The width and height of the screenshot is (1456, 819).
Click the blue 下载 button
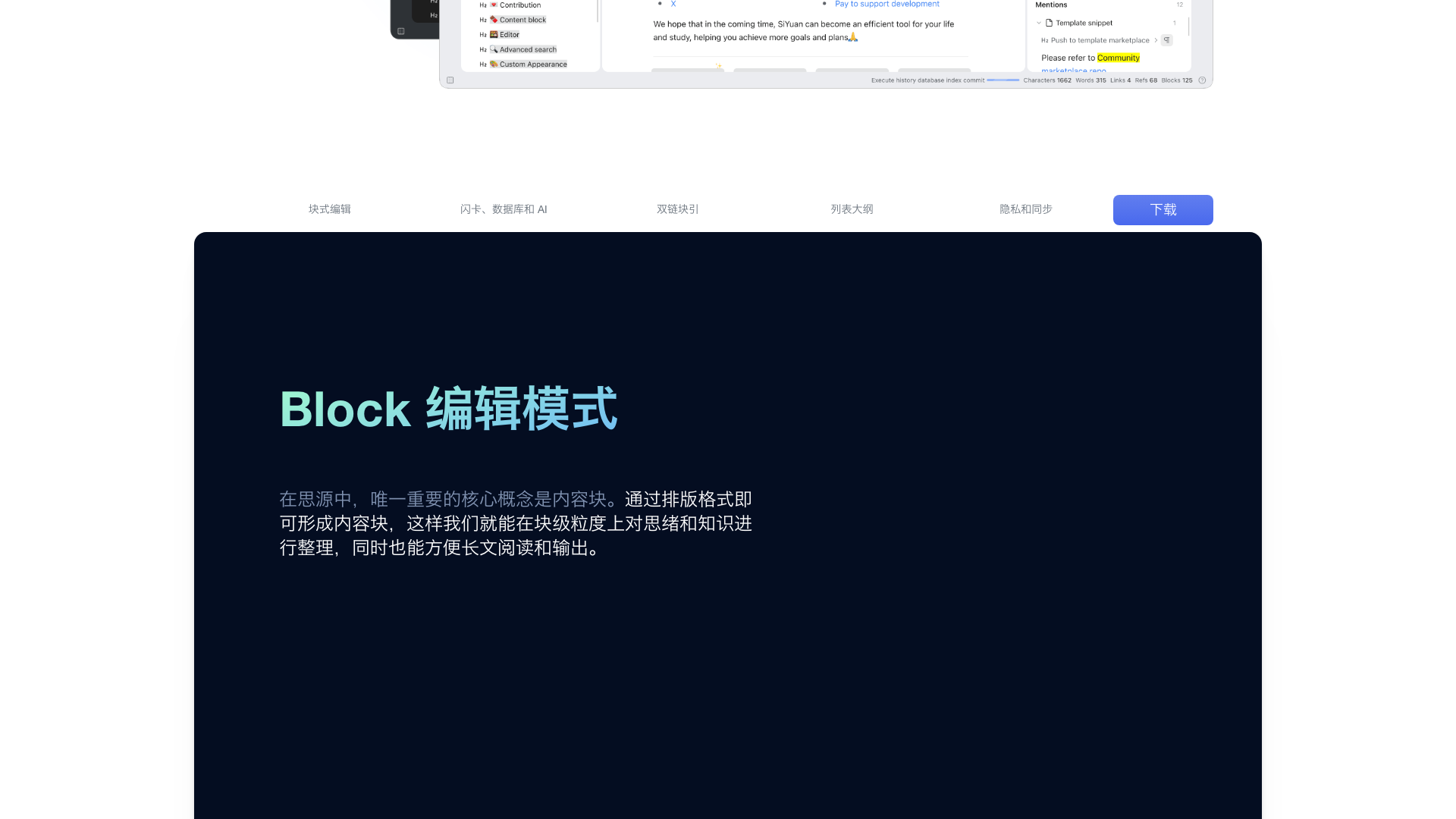click(1163, 210)
